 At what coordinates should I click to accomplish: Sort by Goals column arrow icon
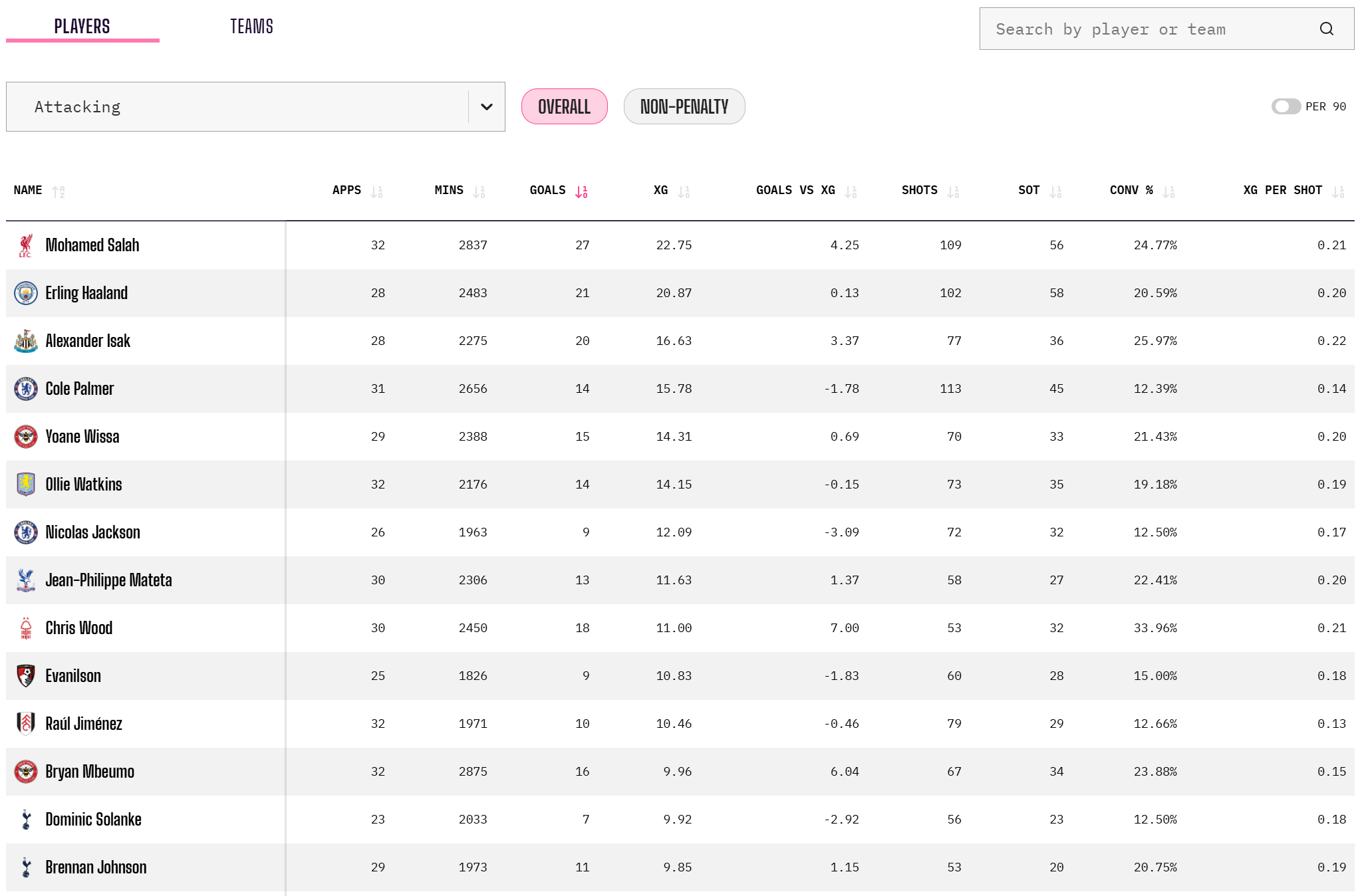581,191
